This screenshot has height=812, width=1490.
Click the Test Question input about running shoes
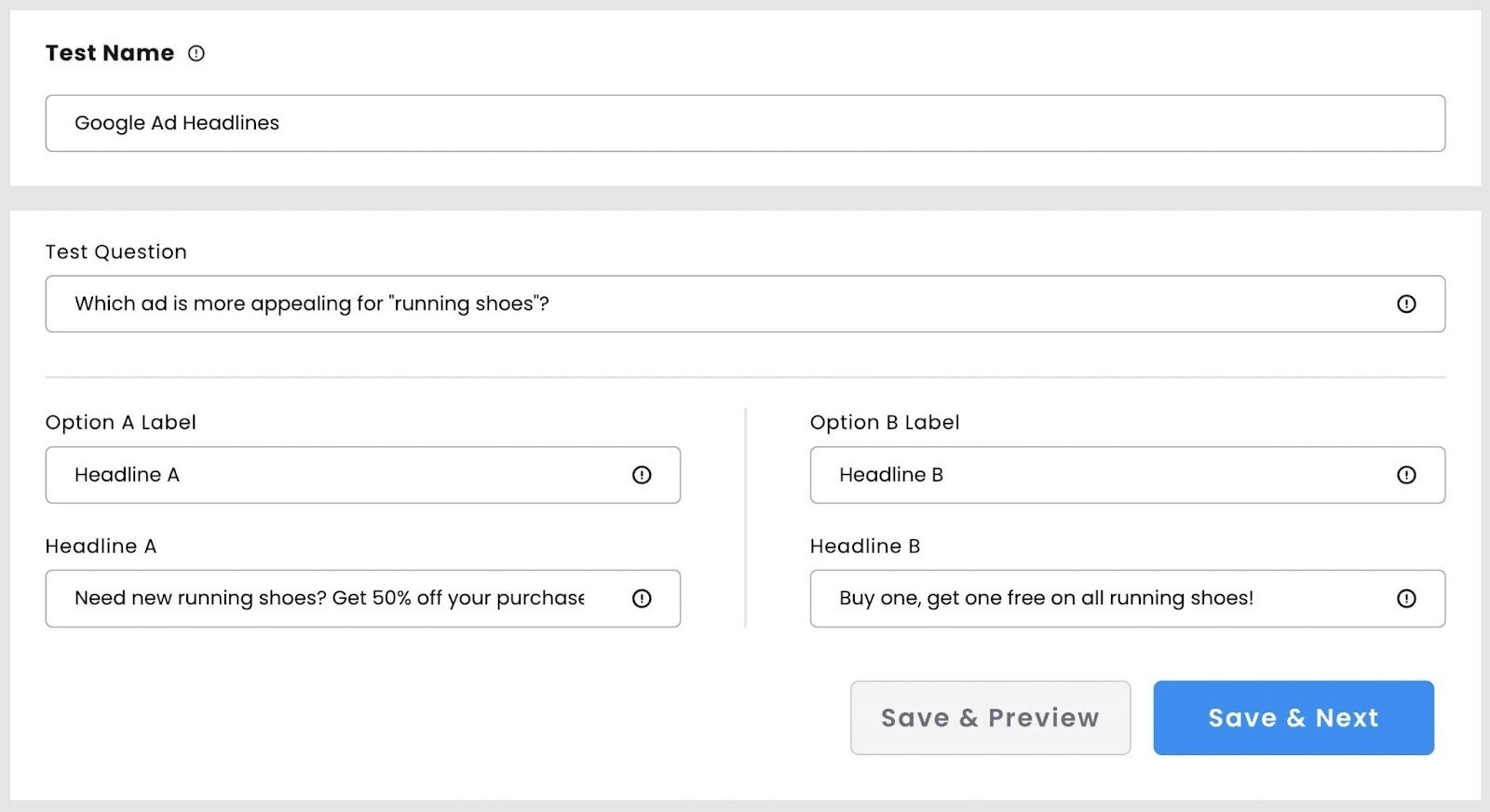(745, 304)
